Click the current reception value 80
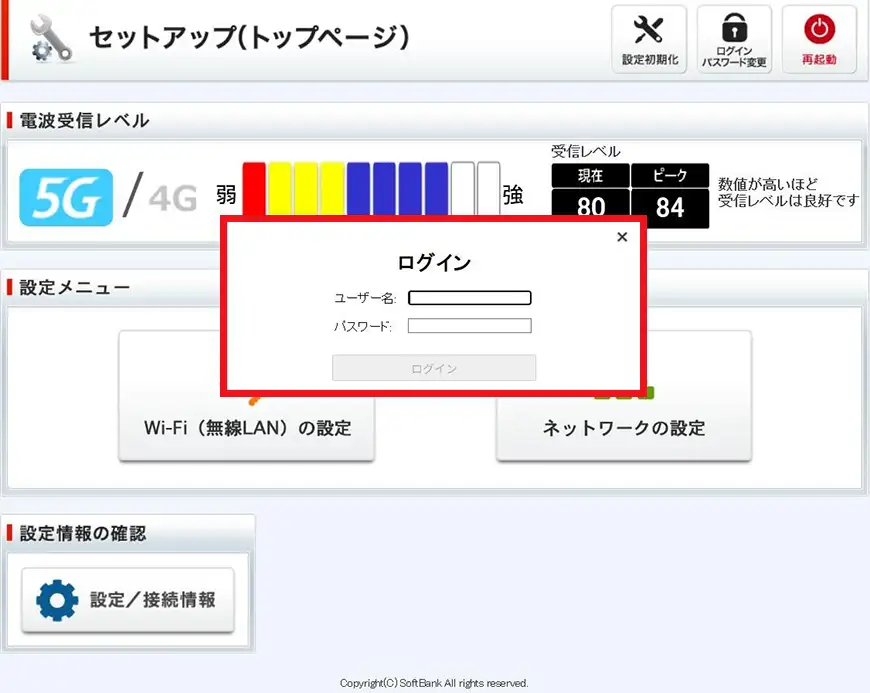 [x=590, y=208]
